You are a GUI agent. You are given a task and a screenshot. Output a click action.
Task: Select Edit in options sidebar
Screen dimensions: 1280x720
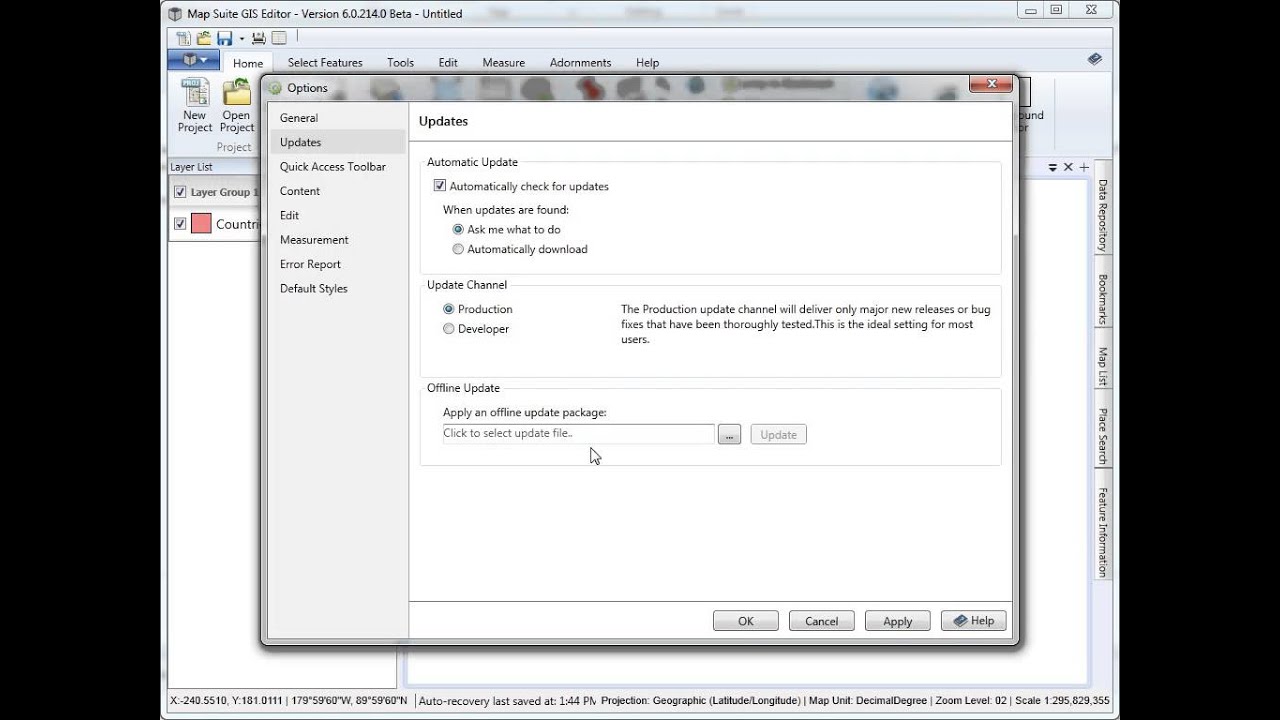coord(338,215)
